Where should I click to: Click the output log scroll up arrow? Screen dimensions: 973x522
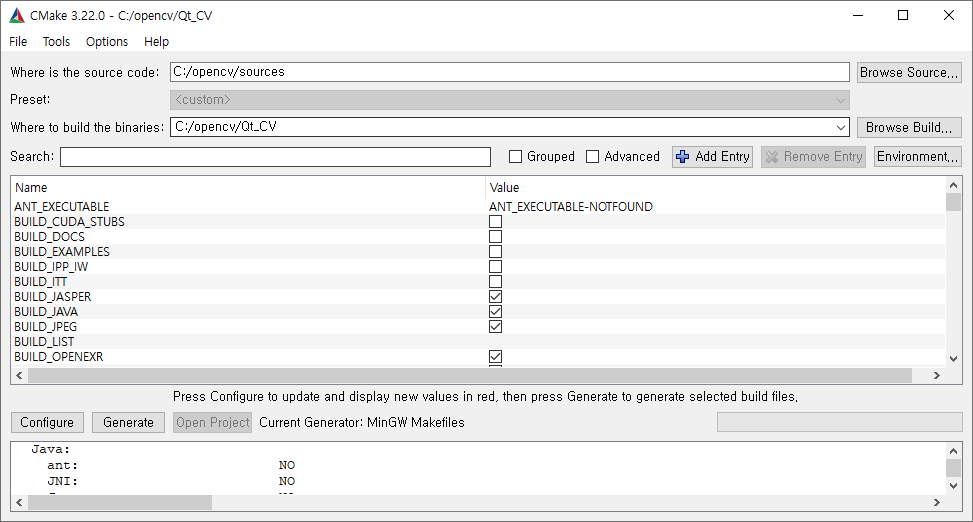(953, 451)
